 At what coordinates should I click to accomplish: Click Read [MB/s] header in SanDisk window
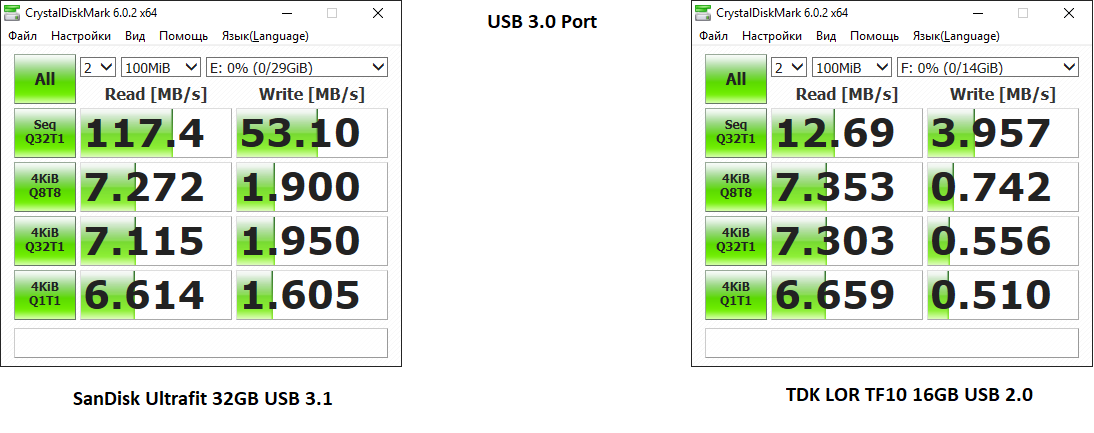pos(156,93)
